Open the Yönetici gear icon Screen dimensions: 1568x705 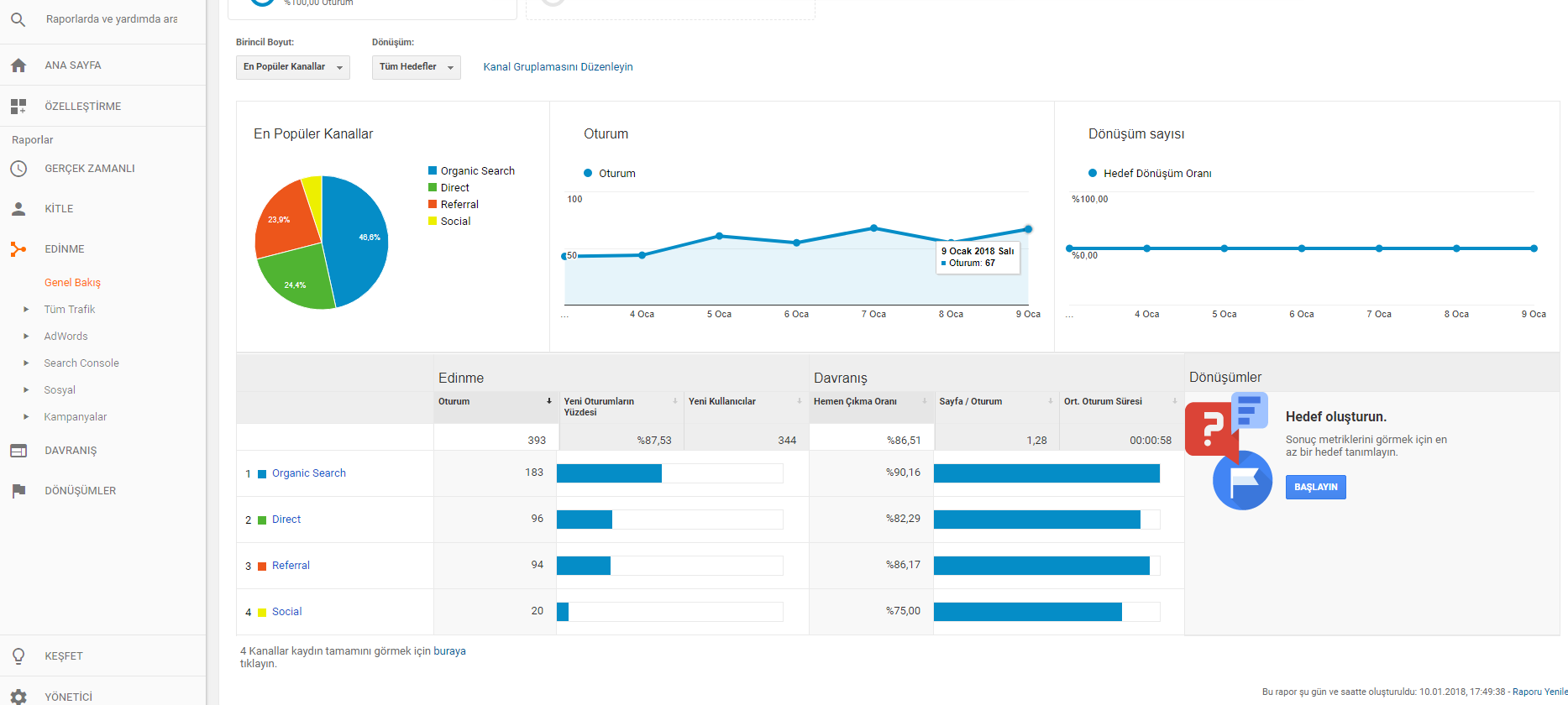pos(18,697)
